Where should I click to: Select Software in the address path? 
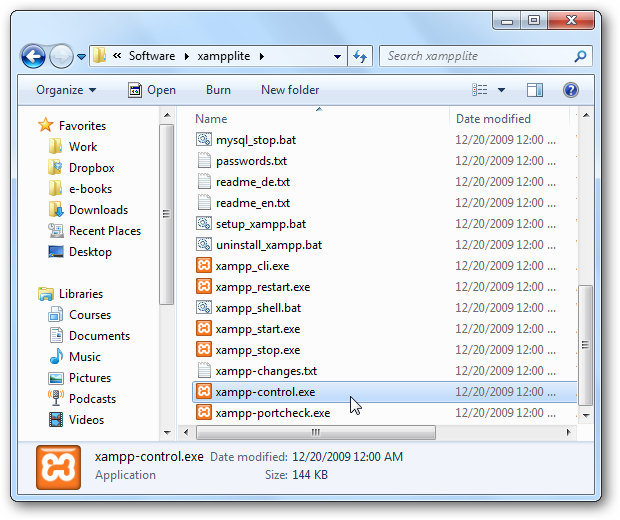pos(152,56)
